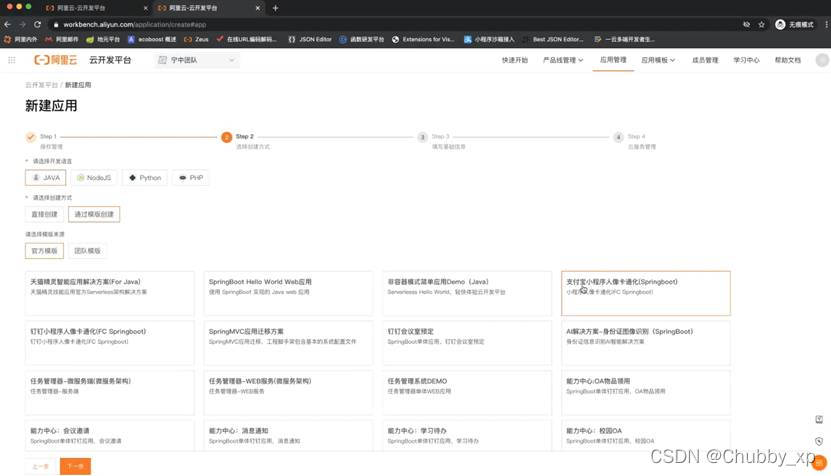Select the AI解决方案-身份证图像识别 template
Screen dimensions: 831x476
tap(646, 343)
